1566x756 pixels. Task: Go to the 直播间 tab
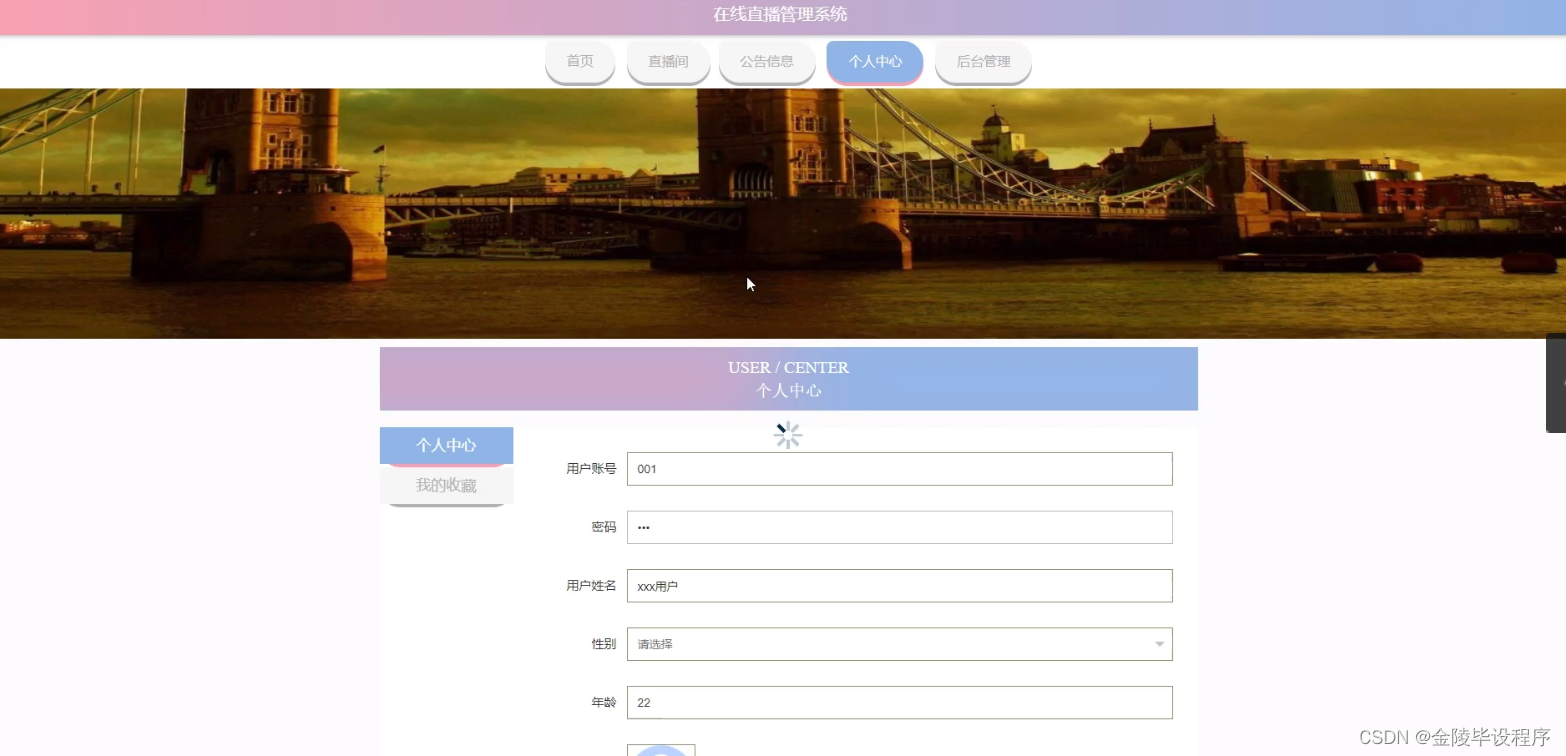(668, 62)
